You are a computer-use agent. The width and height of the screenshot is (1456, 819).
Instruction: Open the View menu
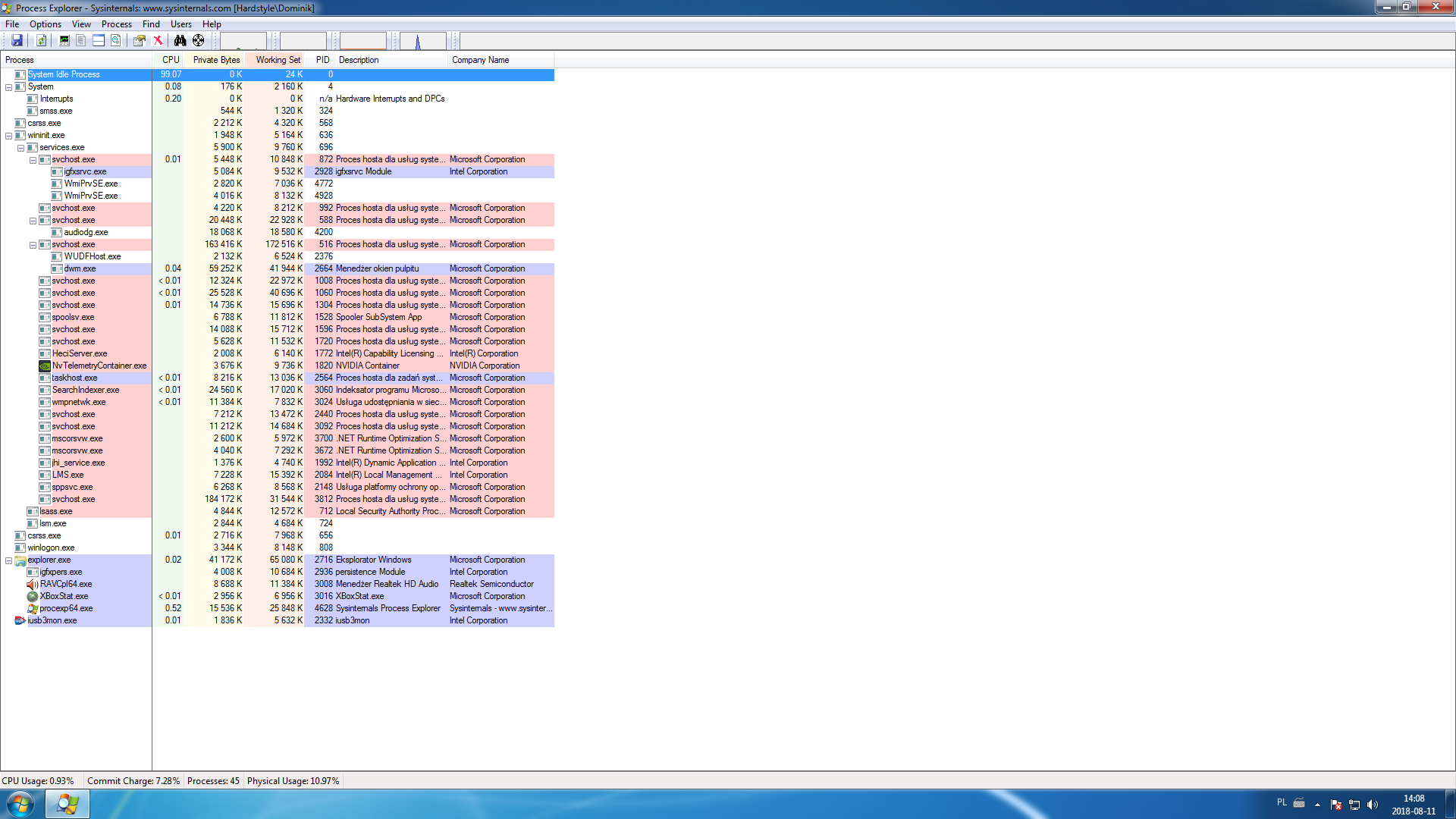pos(81,24)
